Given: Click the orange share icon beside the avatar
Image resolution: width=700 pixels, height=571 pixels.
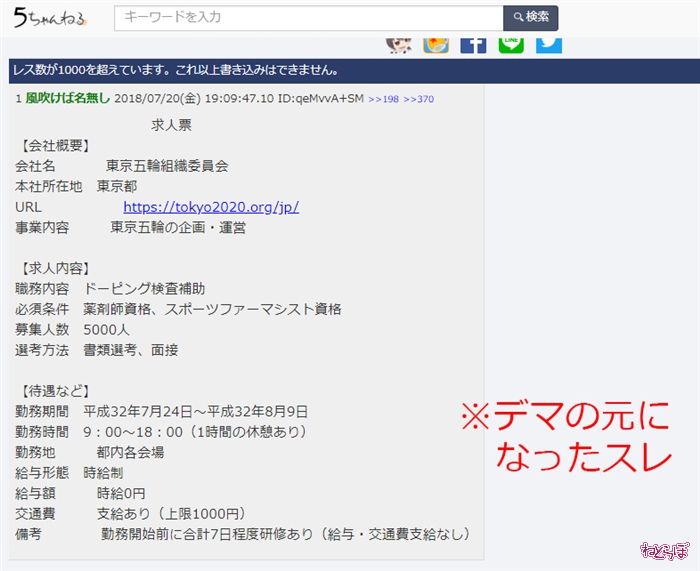Looking at the screenshot, I should tap(436, 43).
